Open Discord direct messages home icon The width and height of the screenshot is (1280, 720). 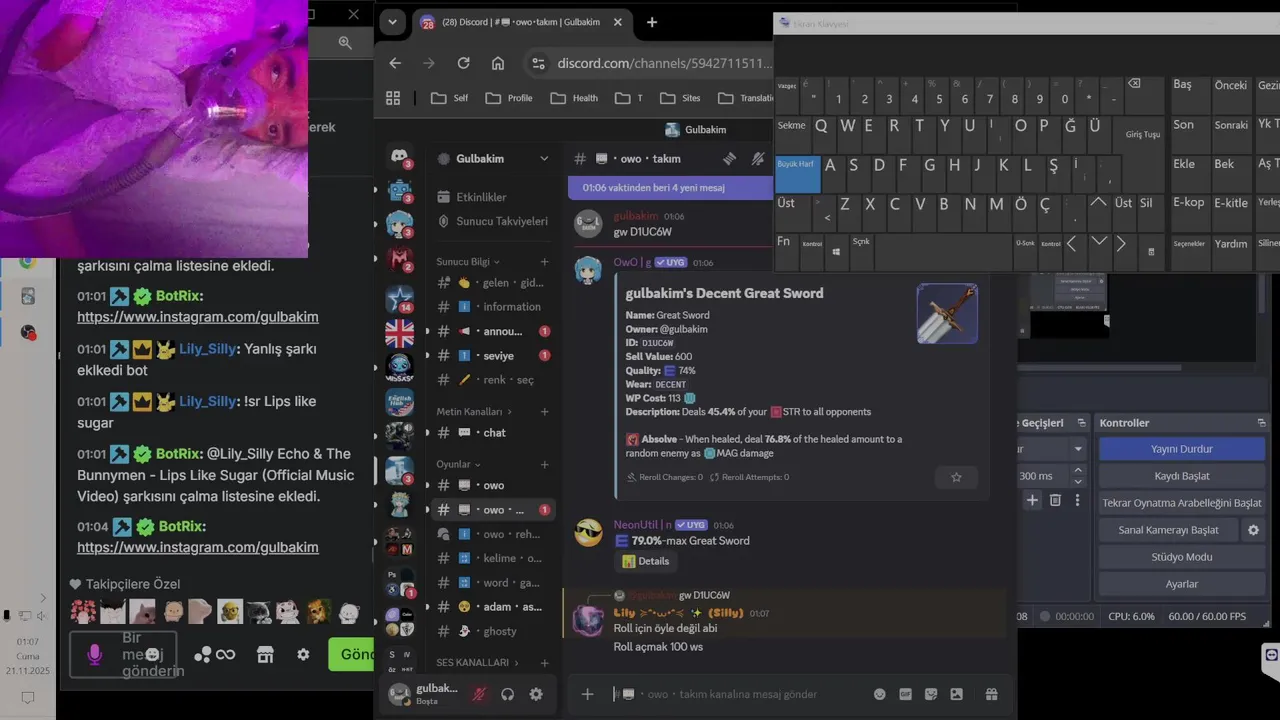coord(400,158)
